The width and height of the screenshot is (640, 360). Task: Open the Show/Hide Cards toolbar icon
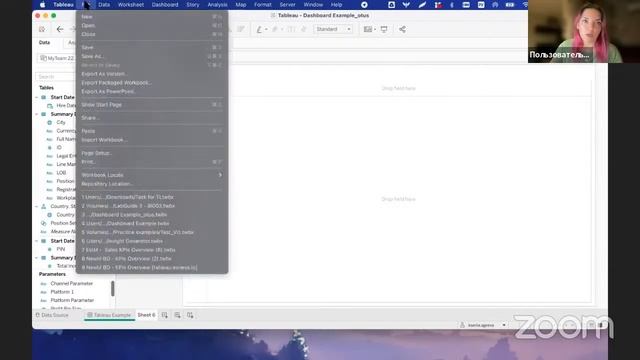(x=368, y=29)
